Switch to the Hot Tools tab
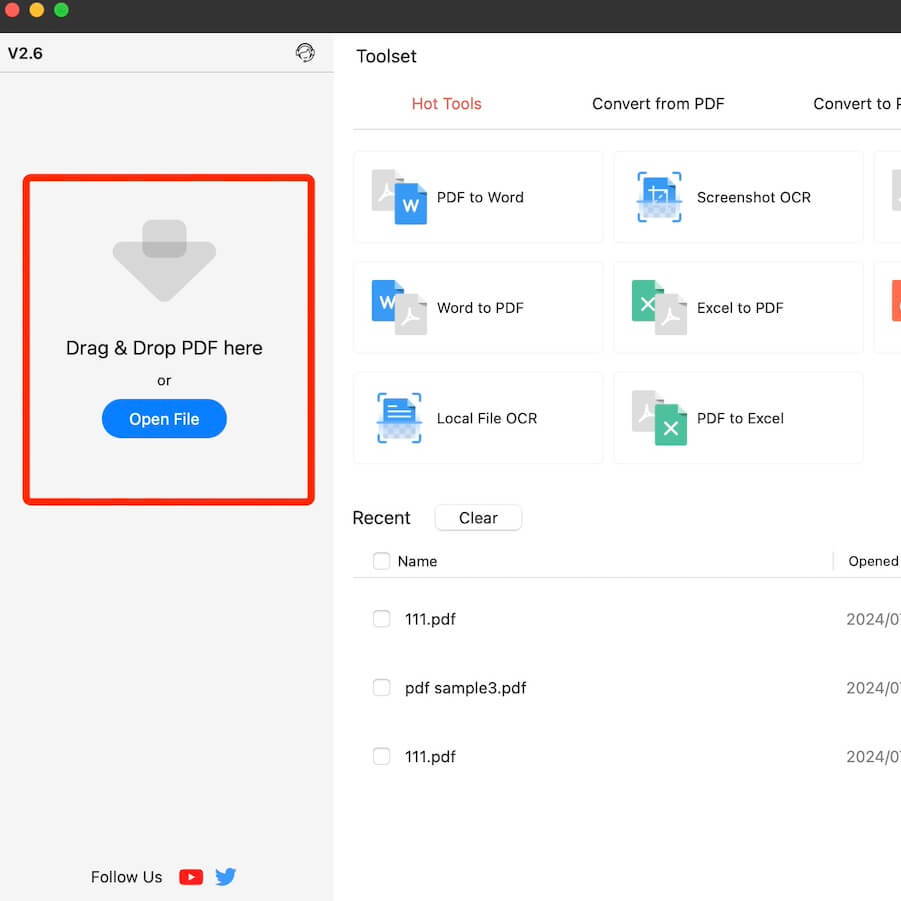The height and width of the screenshot is (901, 901). click(x=446, y=103)
